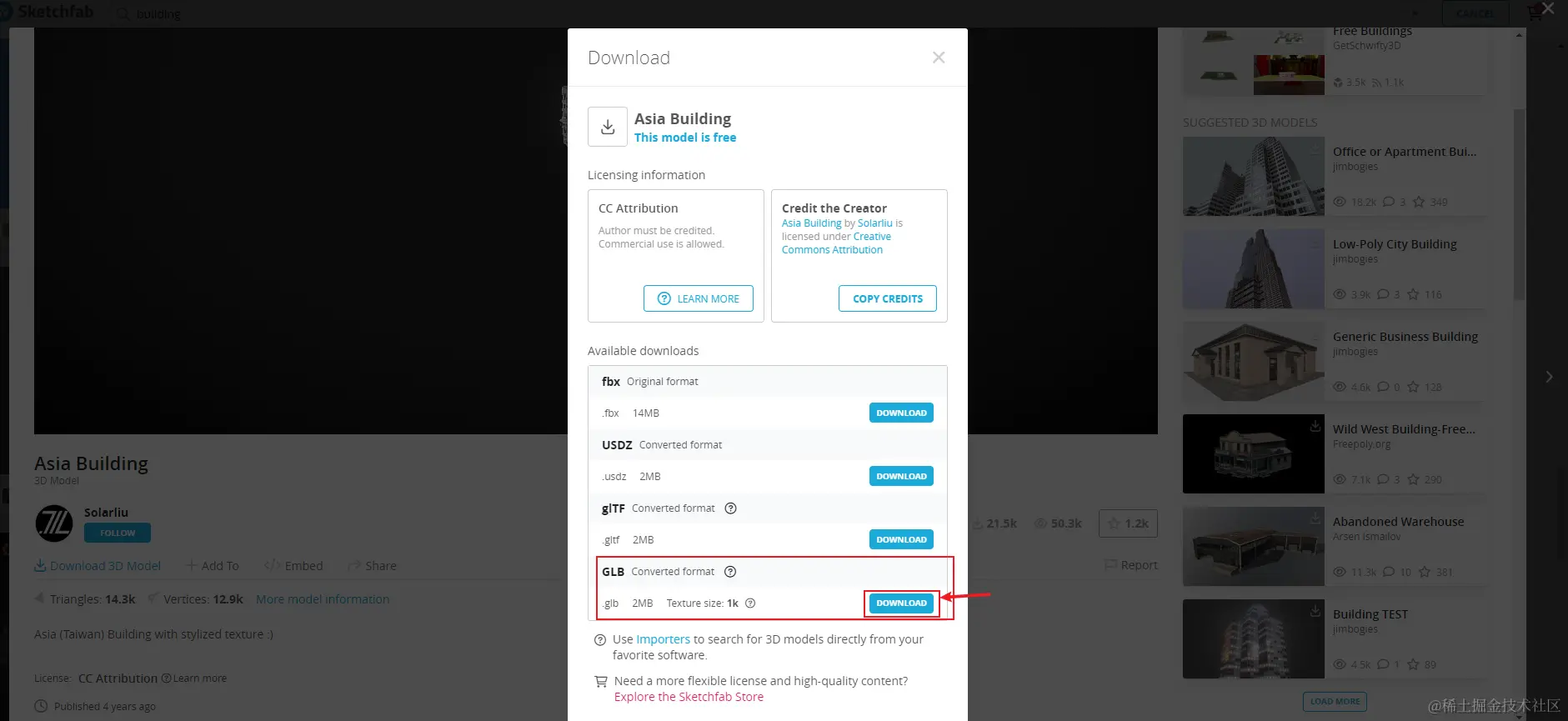This screenshot has width=1568, height=721.
Task: Follow the creator Solarliu
Action: pyautogui.click(x=118, y=533)
